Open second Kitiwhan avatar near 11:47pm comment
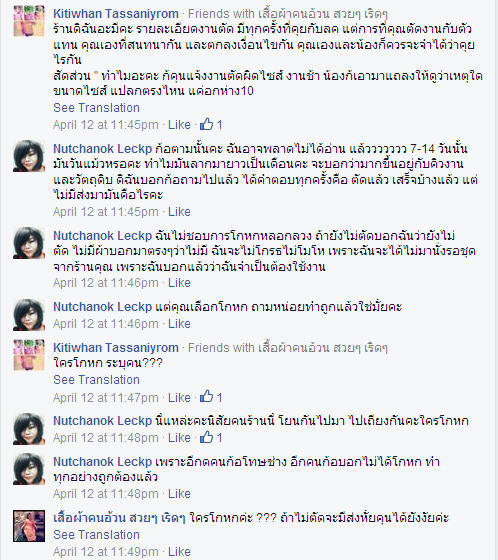This screenshot has height=560, width=498. (29, 355)
